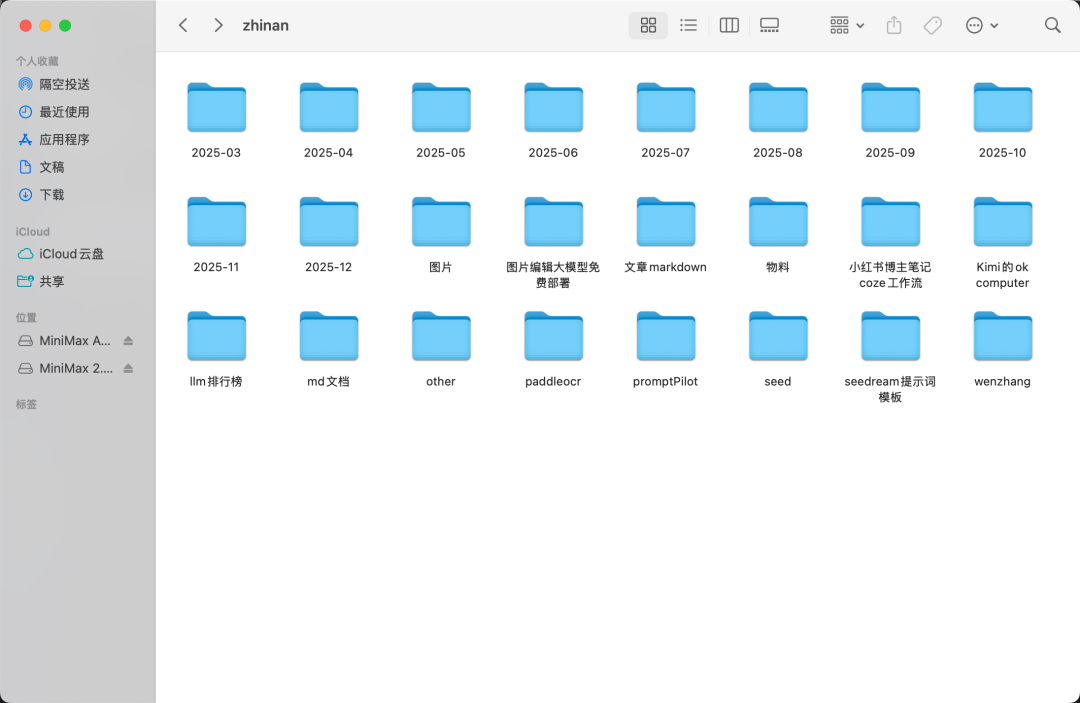Open iCloud云盘 from sidebar

[x=71, y=254]
